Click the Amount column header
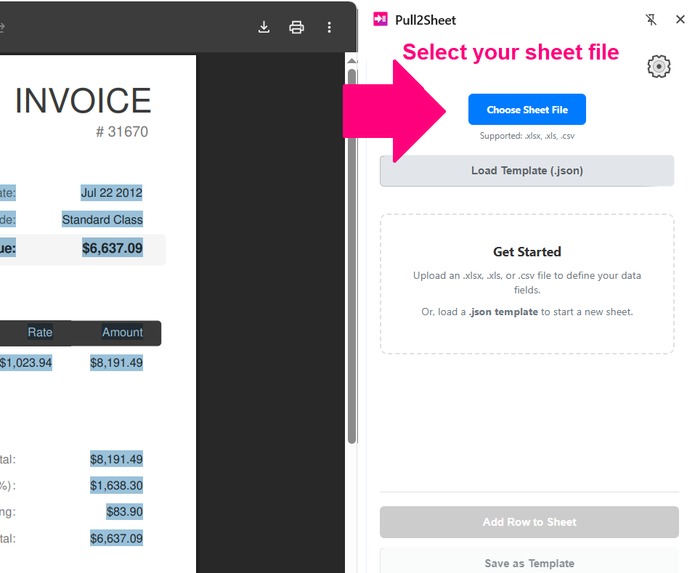695x573 pixels. (122, 332)
